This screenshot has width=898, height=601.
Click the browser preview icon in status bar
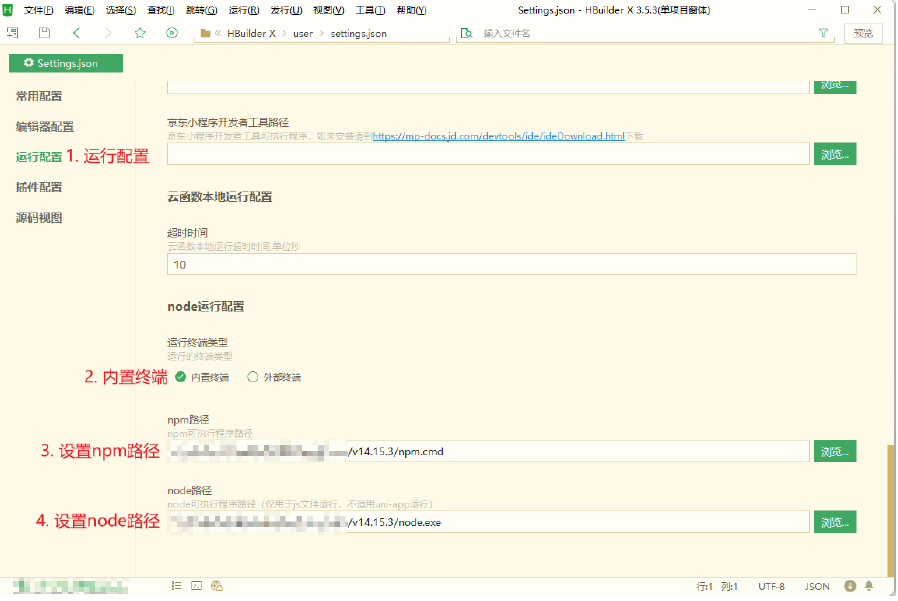tap(216, 586)
